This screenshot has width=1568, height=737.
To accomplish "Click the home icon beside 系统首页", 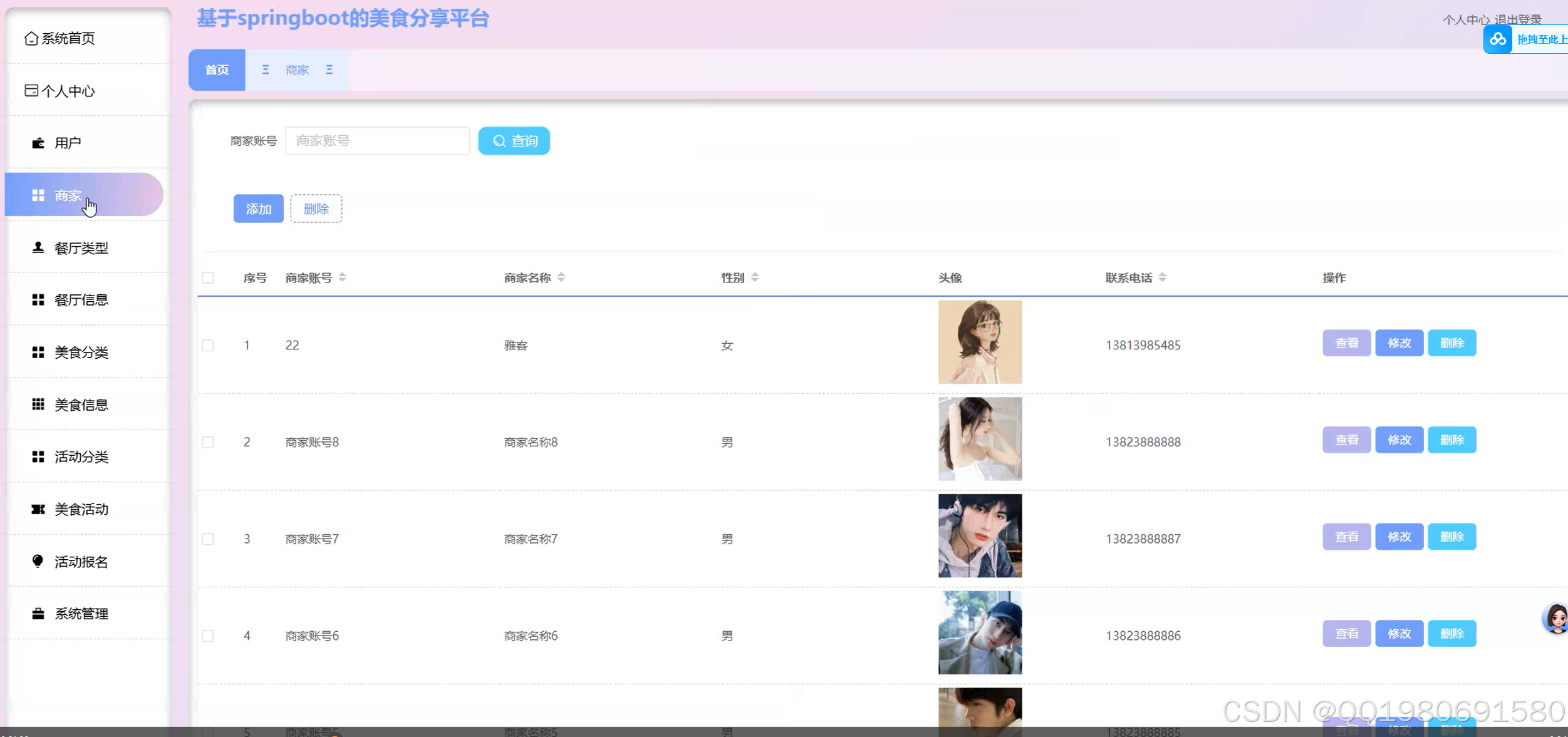I will tap(31, 39).
